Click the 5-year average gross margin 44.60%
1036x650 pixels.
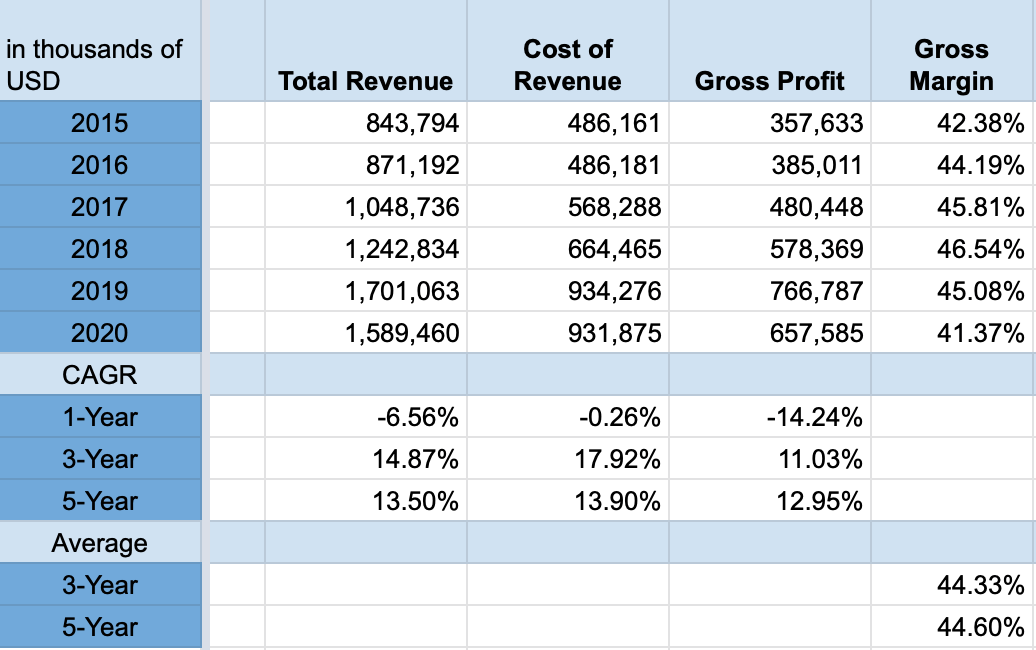click(980, 627)
